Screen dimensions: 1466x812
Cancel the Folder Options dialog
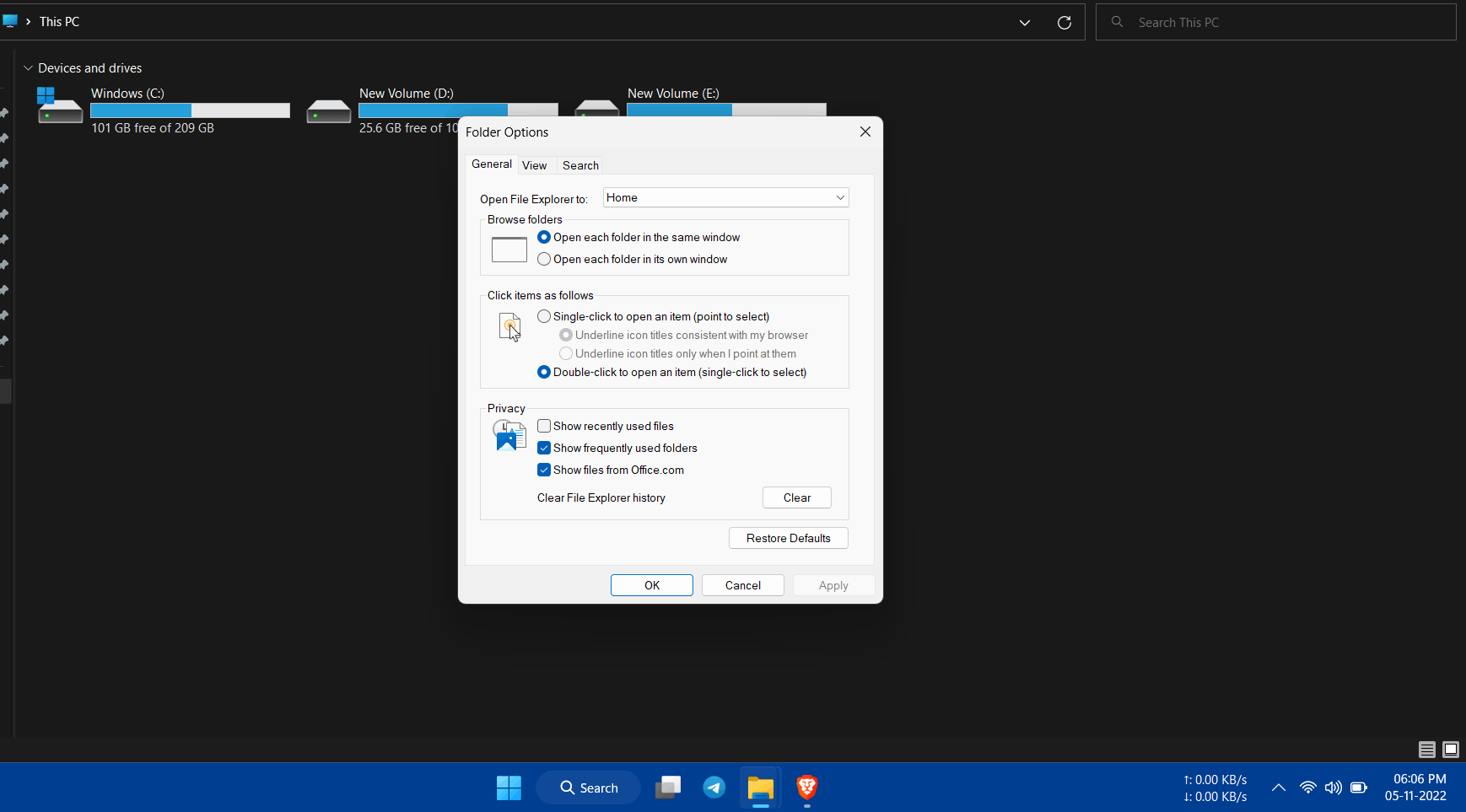pos(743,585)
